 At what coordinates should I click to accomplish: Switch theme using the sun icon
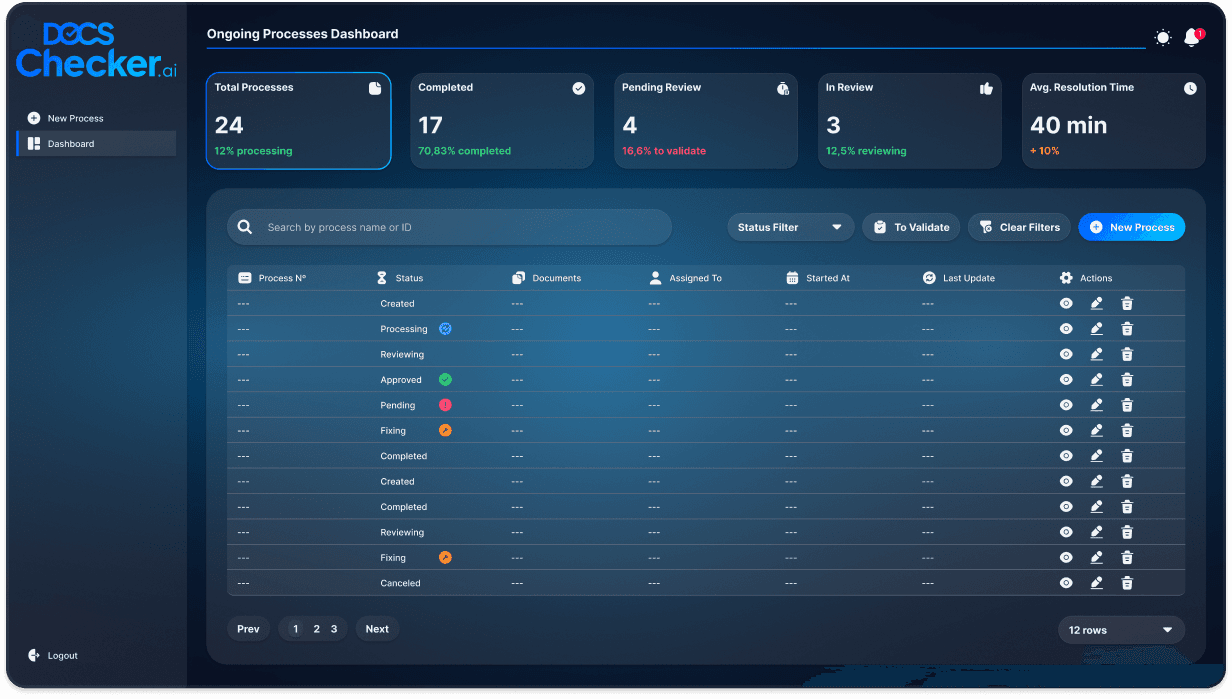pyautogui.click(x=1162, y=37)
